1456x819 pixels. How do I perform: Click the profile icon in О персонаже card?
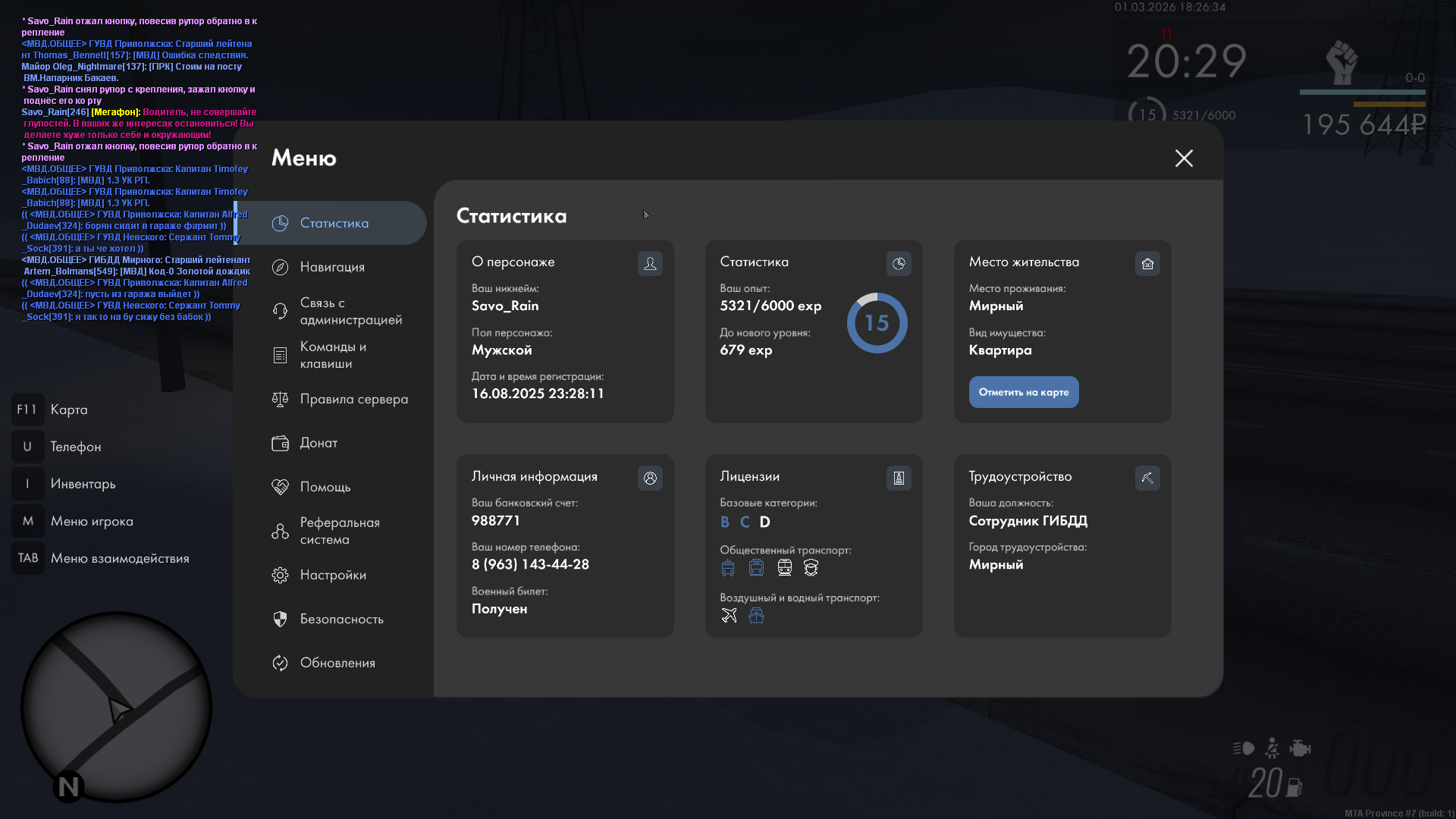click(650, 263)
